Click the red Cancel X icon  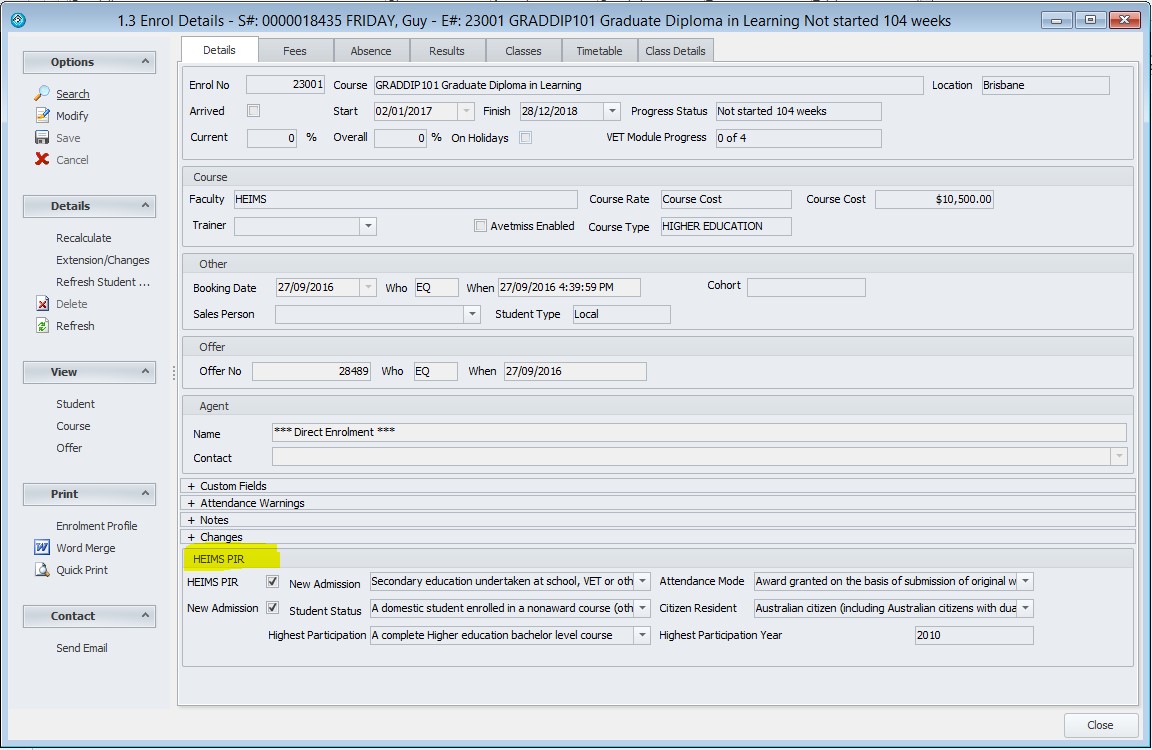42,160
